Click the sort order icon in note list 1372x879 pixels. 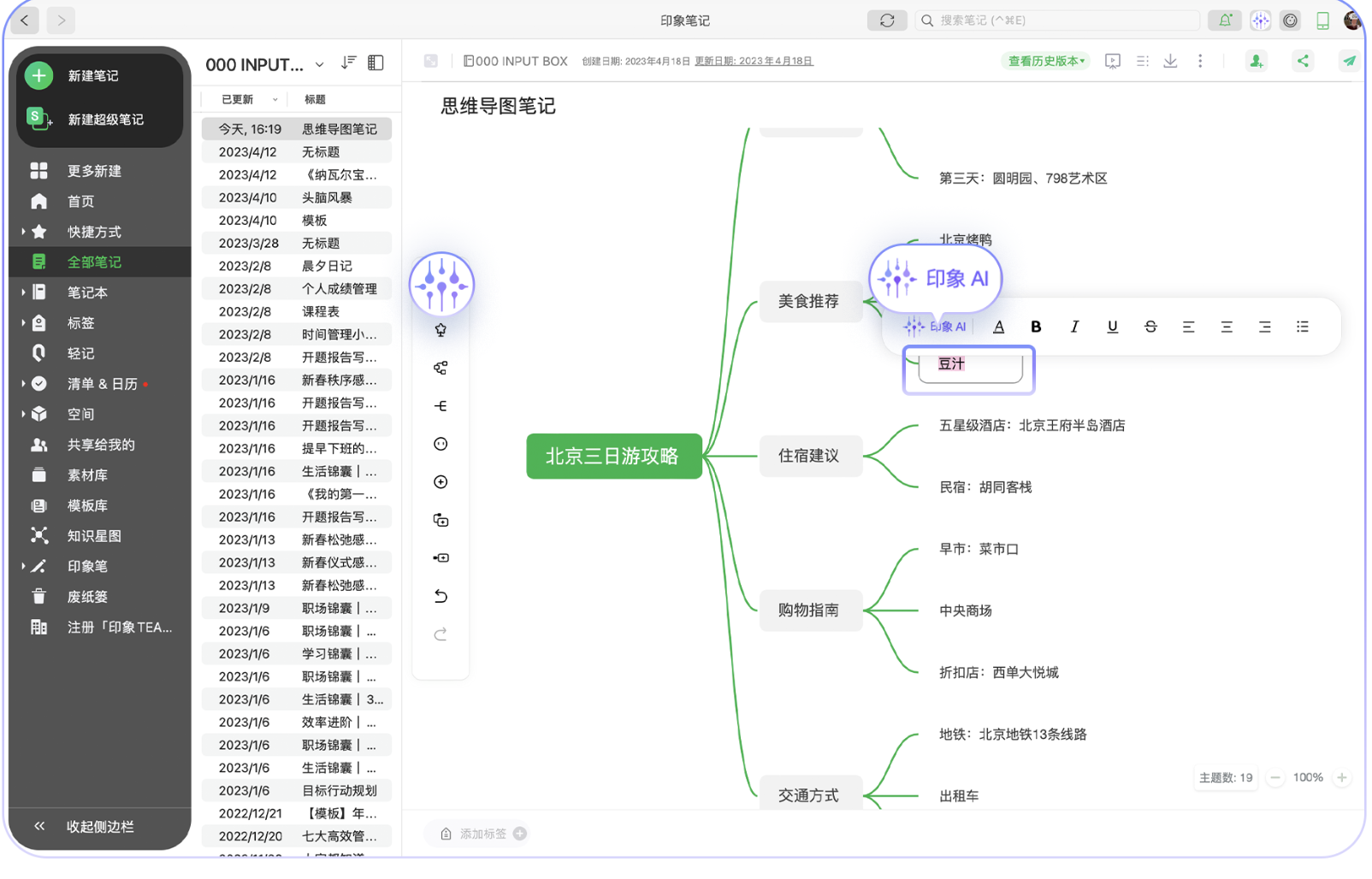click(x=348, y=62)
